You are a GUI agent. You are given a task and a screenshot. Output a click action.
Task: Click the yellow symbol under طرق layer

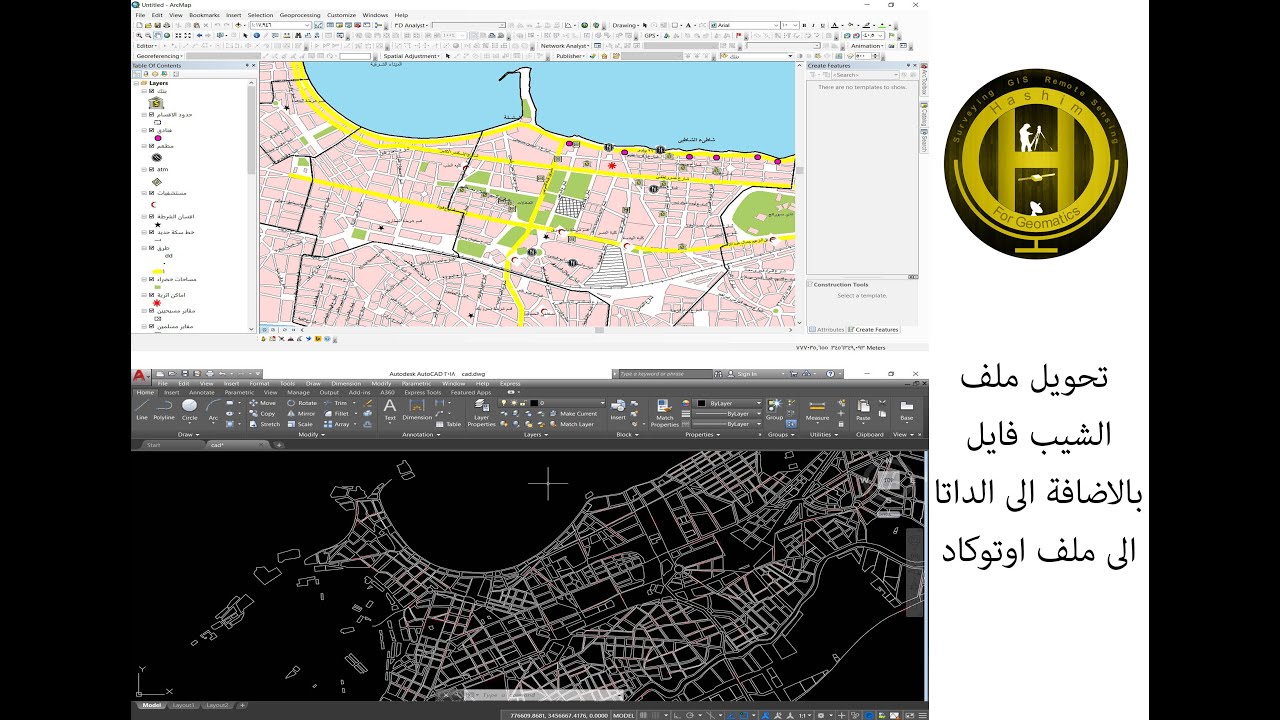coord(157,270)
